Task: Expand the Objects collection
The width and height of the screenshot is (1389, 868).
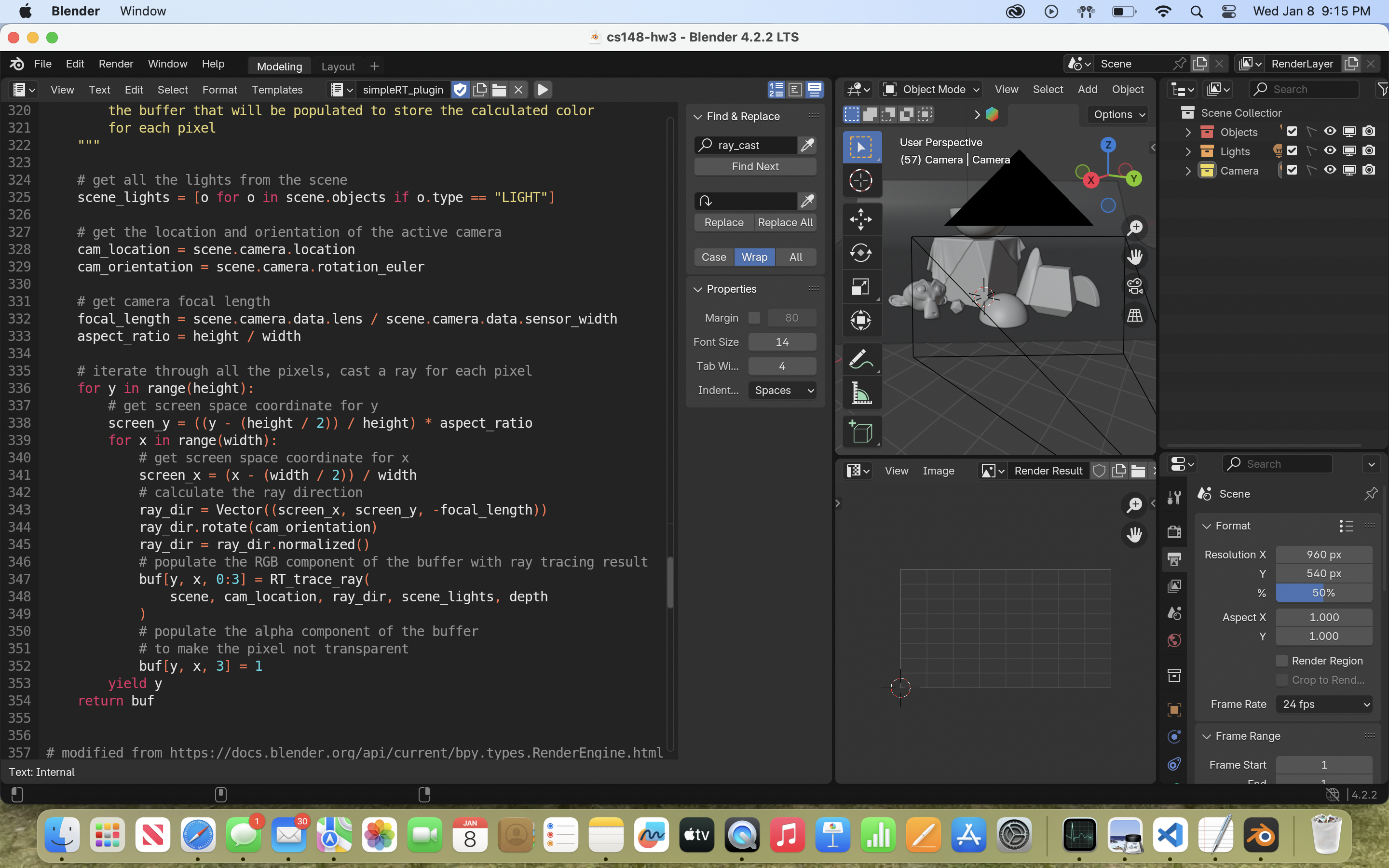Action: [x=1188, y=132]
